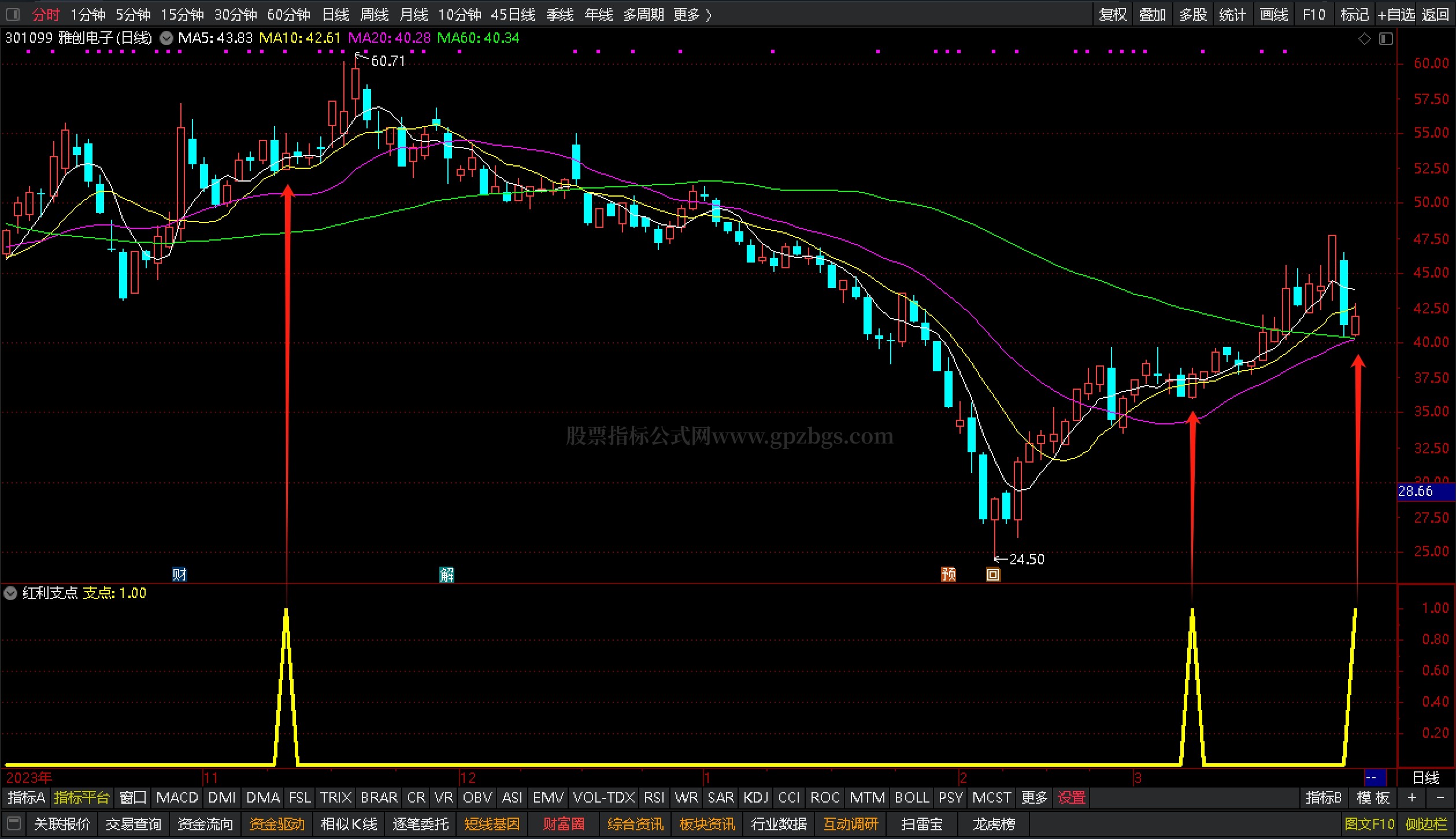Open the 多股 multi-stock view
The height and width of the screenshot is (839, 1456).
click(x=1193, y=14)
